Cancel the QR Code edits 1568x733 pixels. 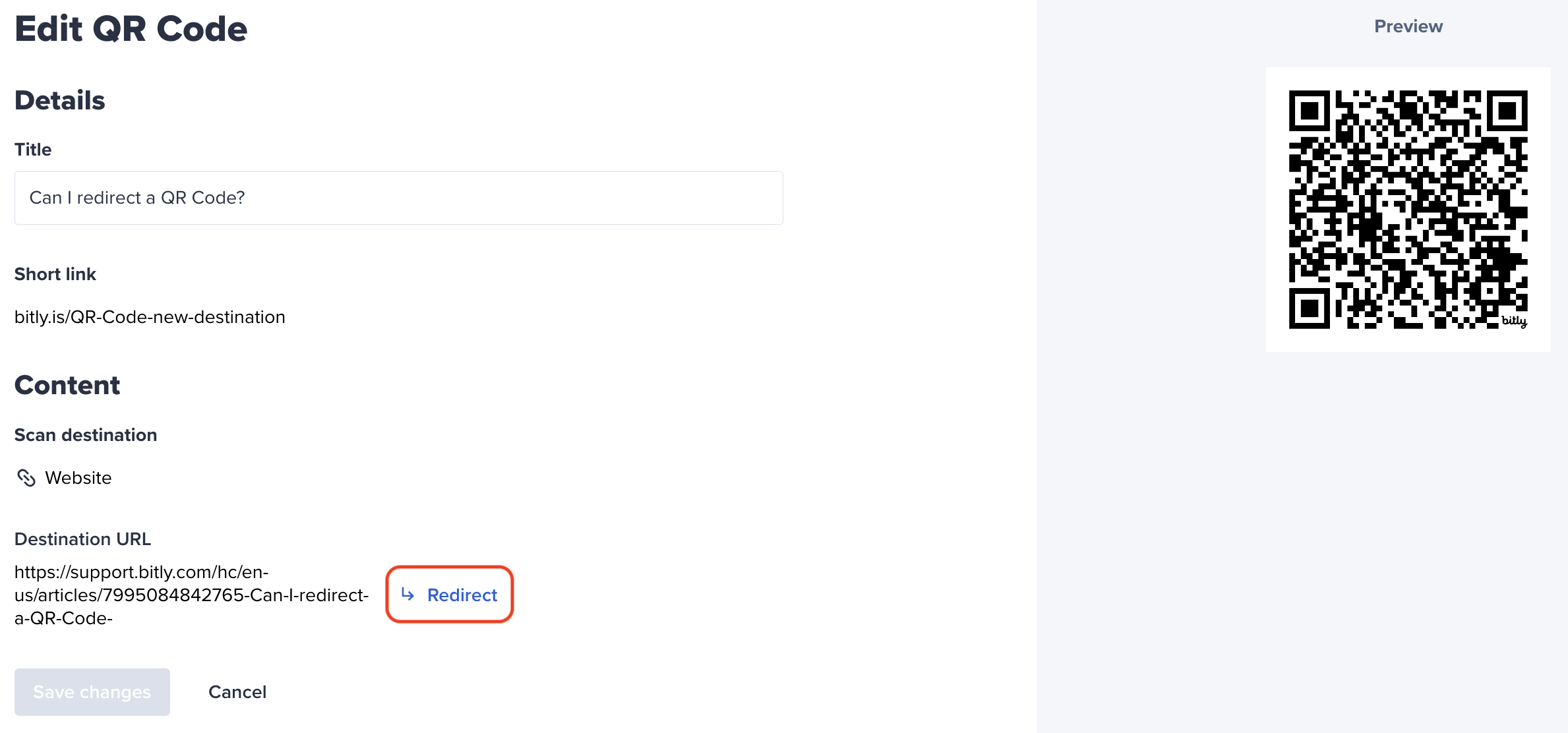click(x=237, y=691)
